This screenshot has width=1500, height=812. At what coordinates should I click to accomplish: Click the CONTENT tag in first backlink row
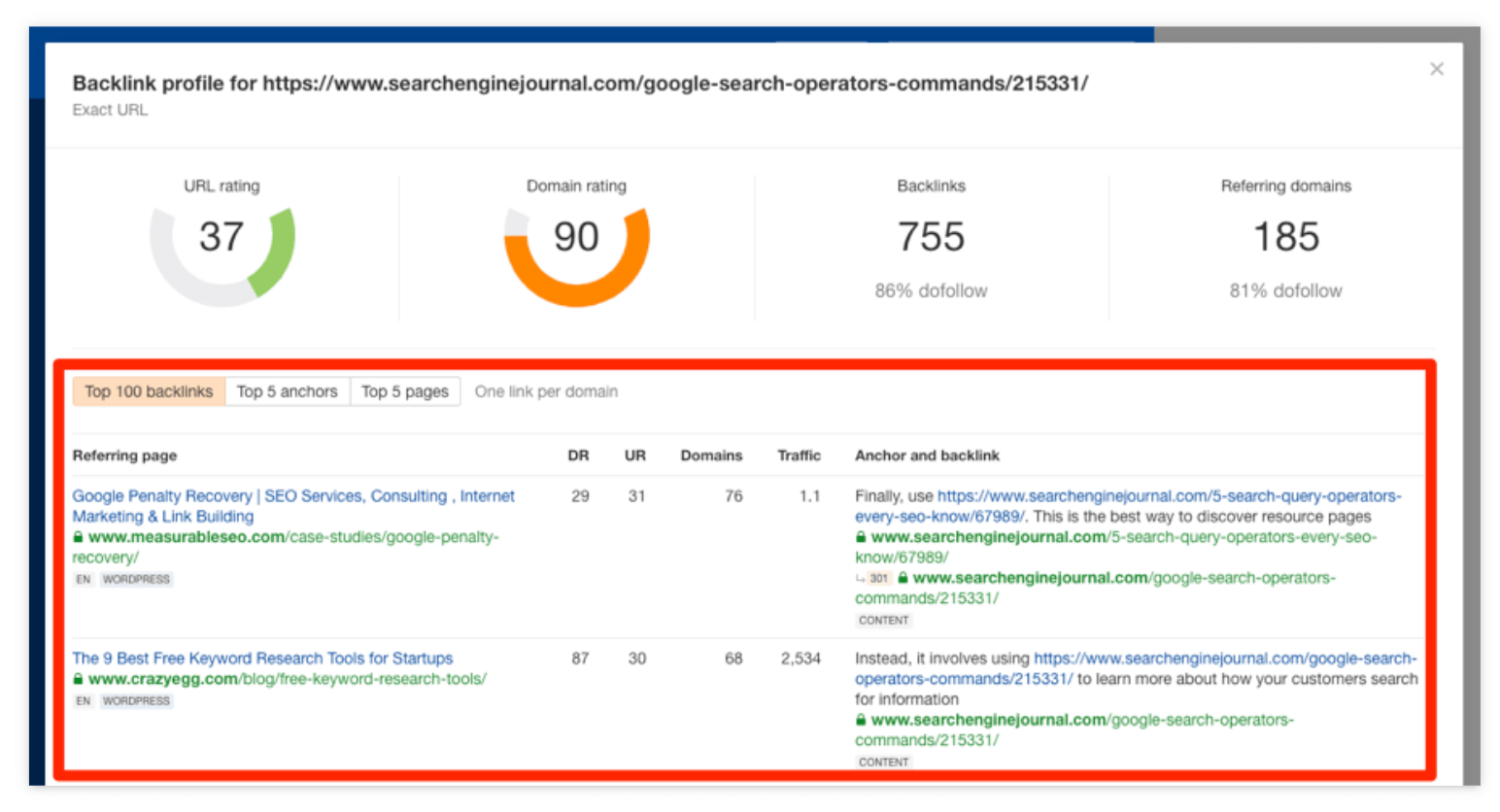coord(883,620)
